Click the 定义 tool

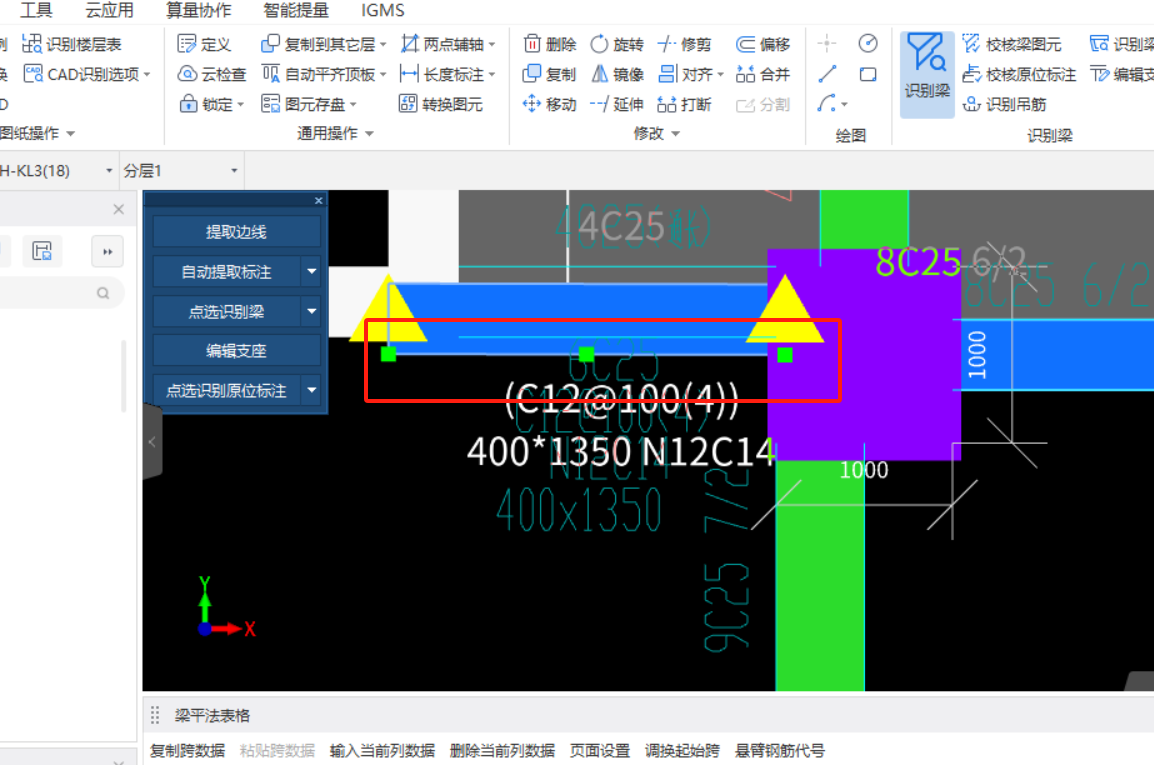(x=205, y=44)
